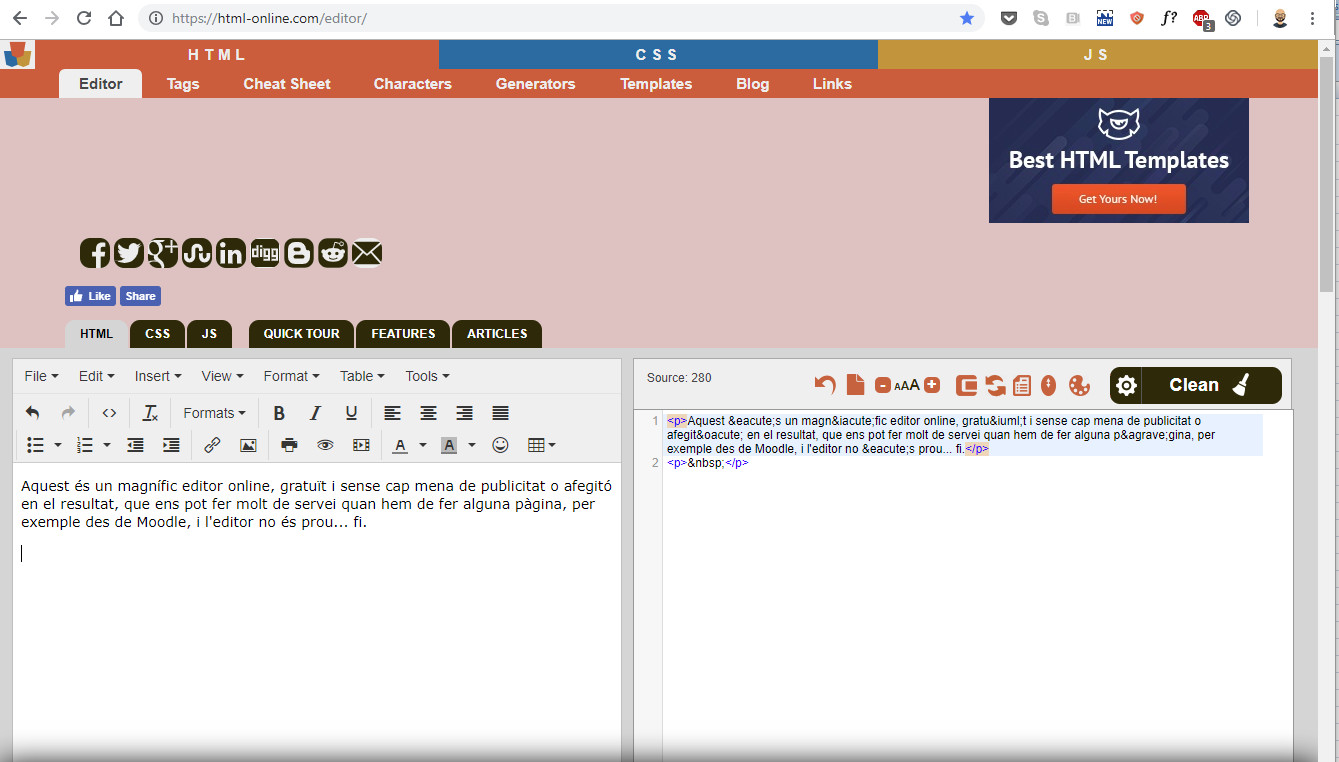Open the text color picker arrow
This screenshot has width=1339, height=762.
coord(423,445)
